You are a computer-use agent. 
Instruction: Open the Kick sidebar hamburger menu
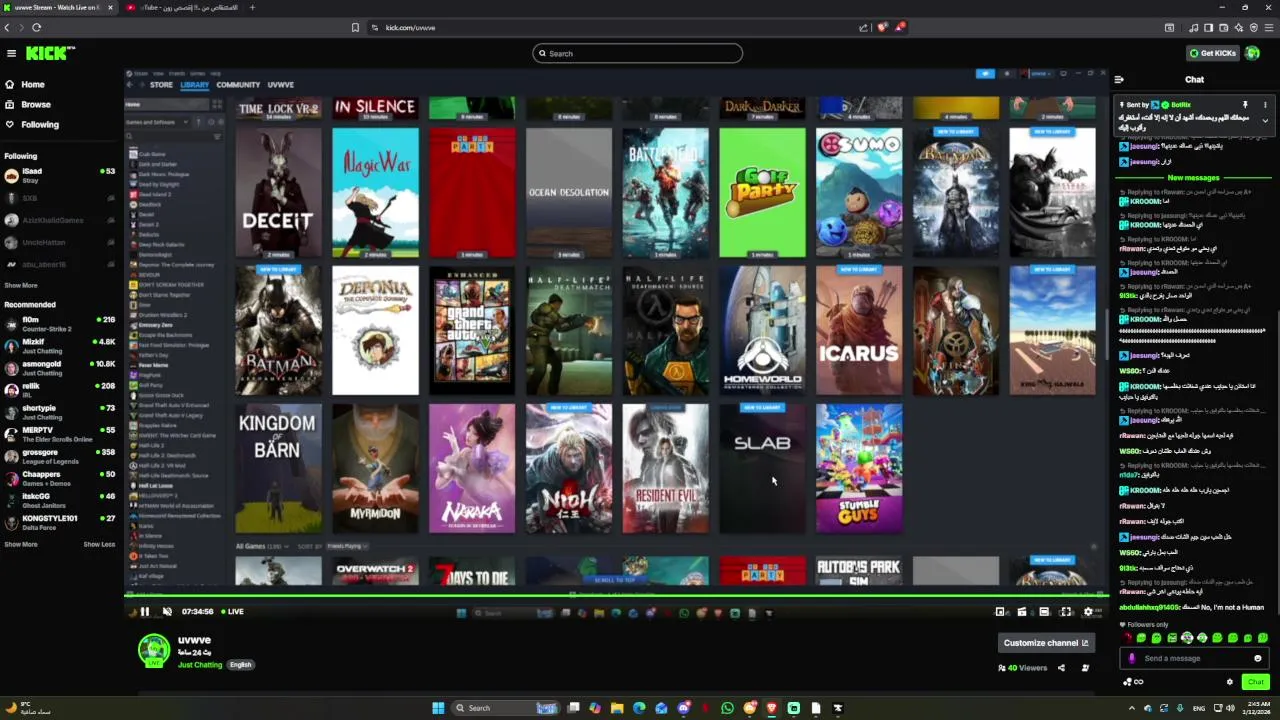pos(11,53)
